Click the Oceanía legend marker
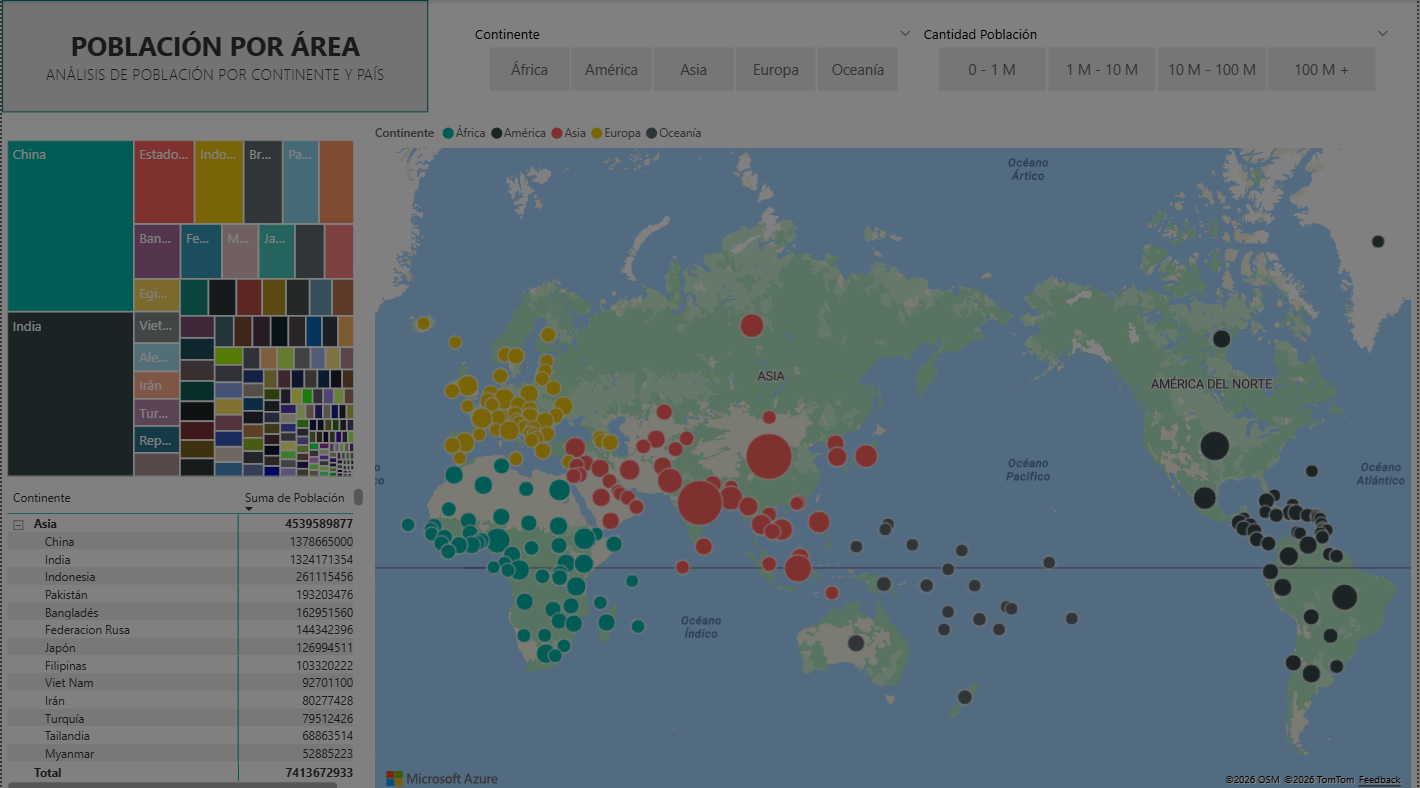This screenshot has width=1420, height=788. point(652,133)
